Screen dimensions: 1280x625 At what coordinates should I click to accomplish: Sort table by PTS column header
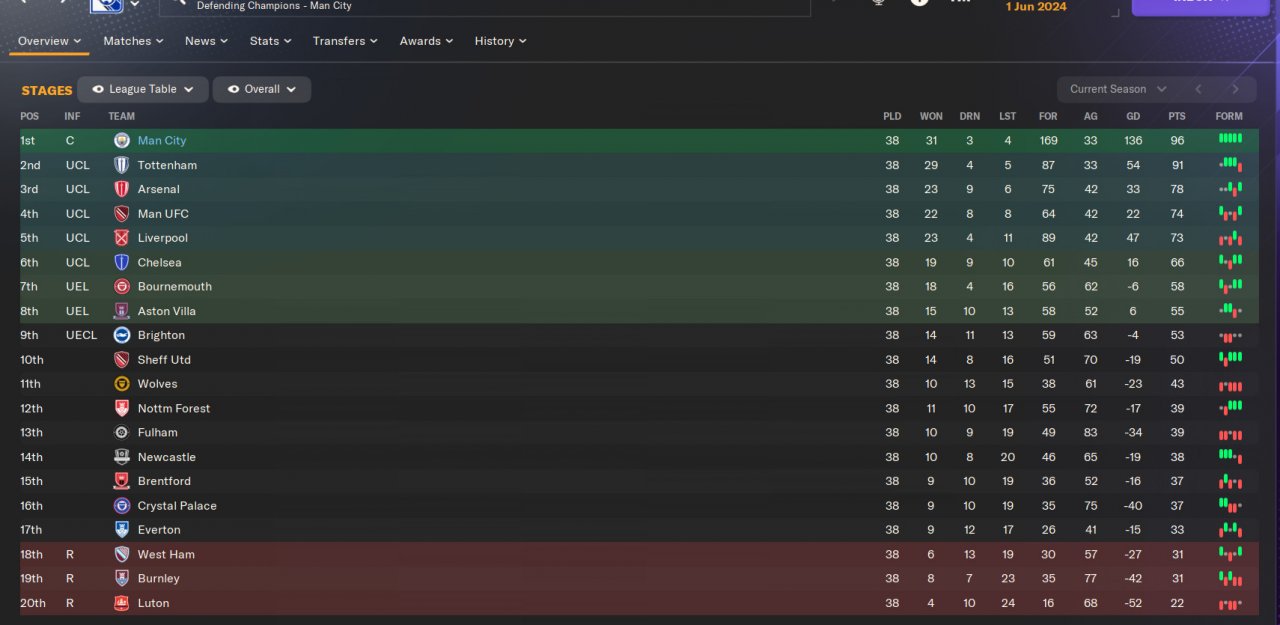pos(1177,116)
